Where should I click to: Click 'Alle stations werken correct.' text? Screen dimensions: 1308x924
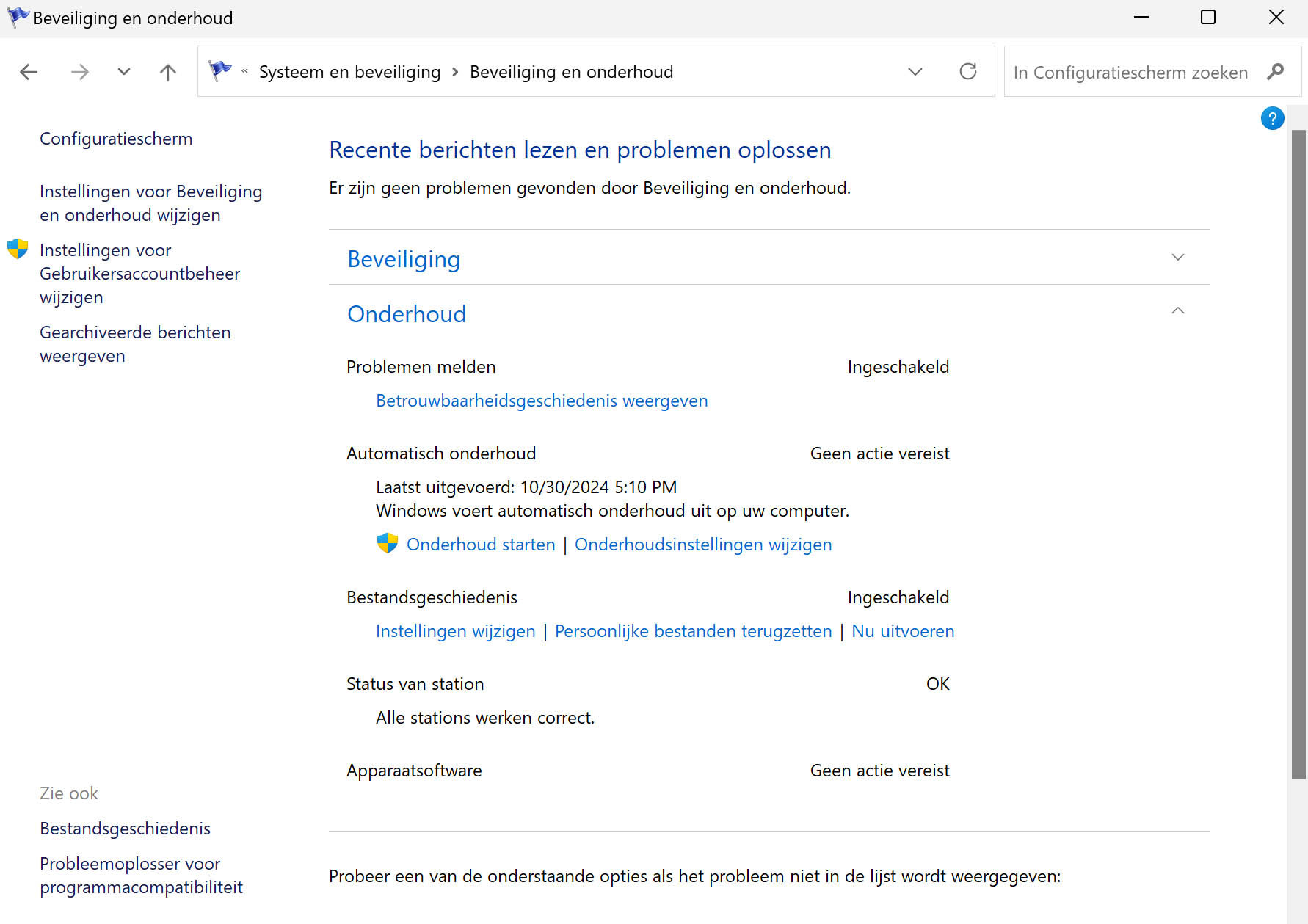(x=485, y=718)
